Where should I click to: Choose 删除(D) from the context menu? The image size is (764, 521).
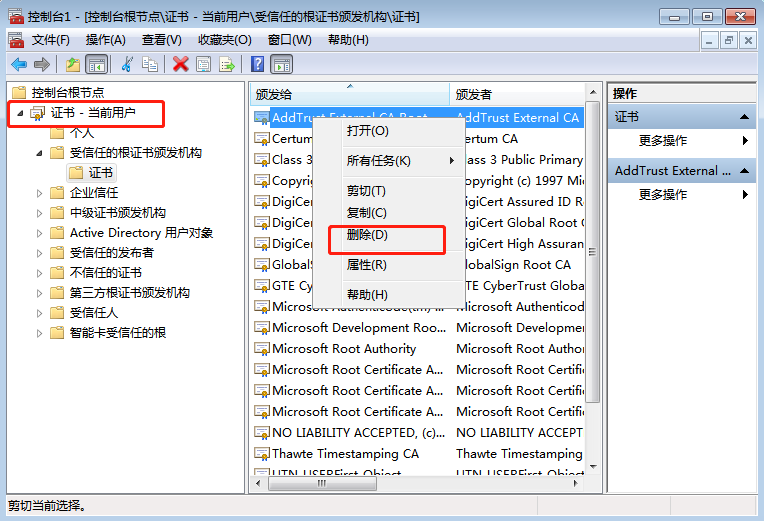pyautogui.click(x=367, y=235)
